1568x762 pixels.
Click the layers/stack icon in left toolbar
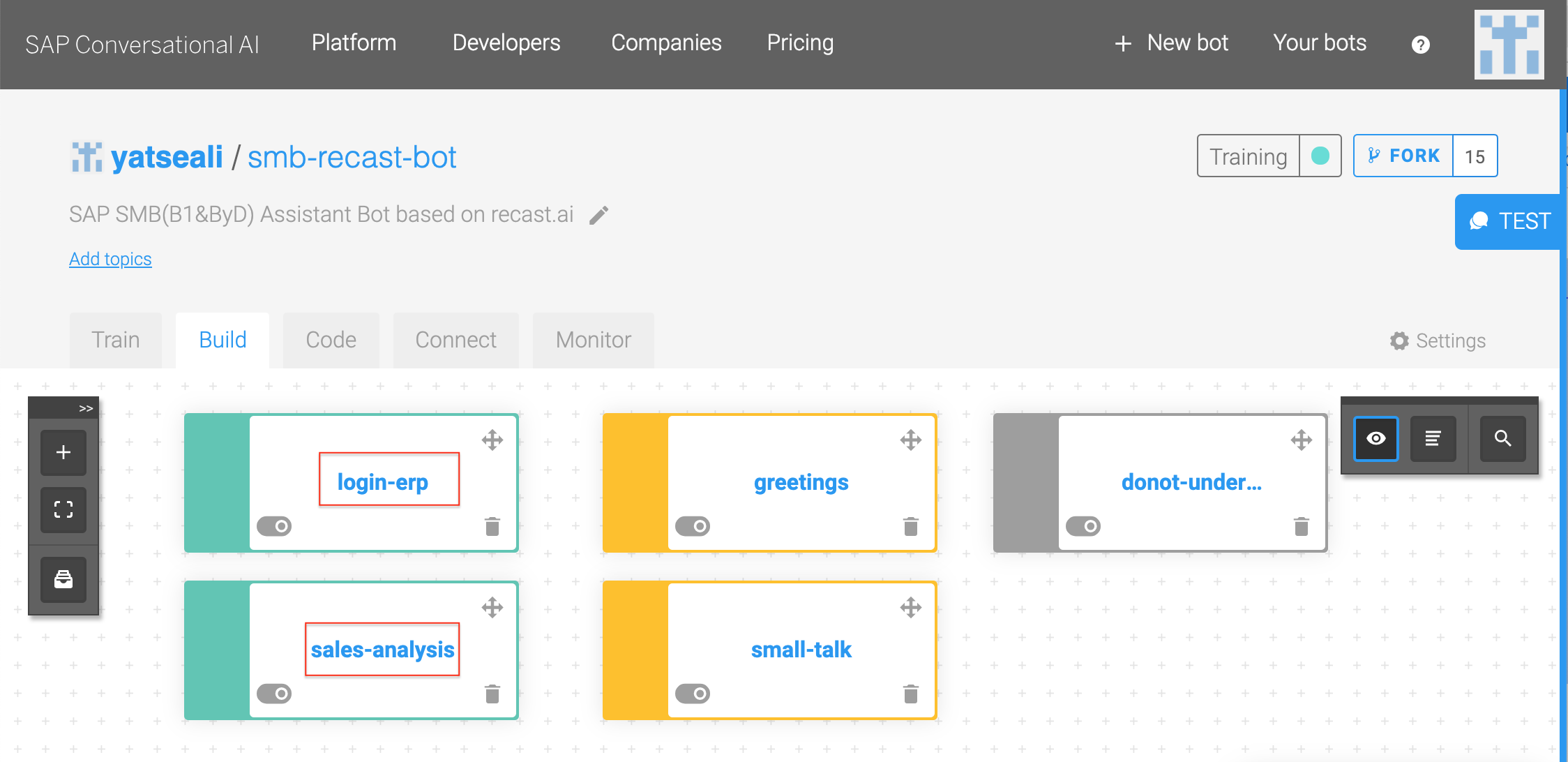click(x=63, y=580)
